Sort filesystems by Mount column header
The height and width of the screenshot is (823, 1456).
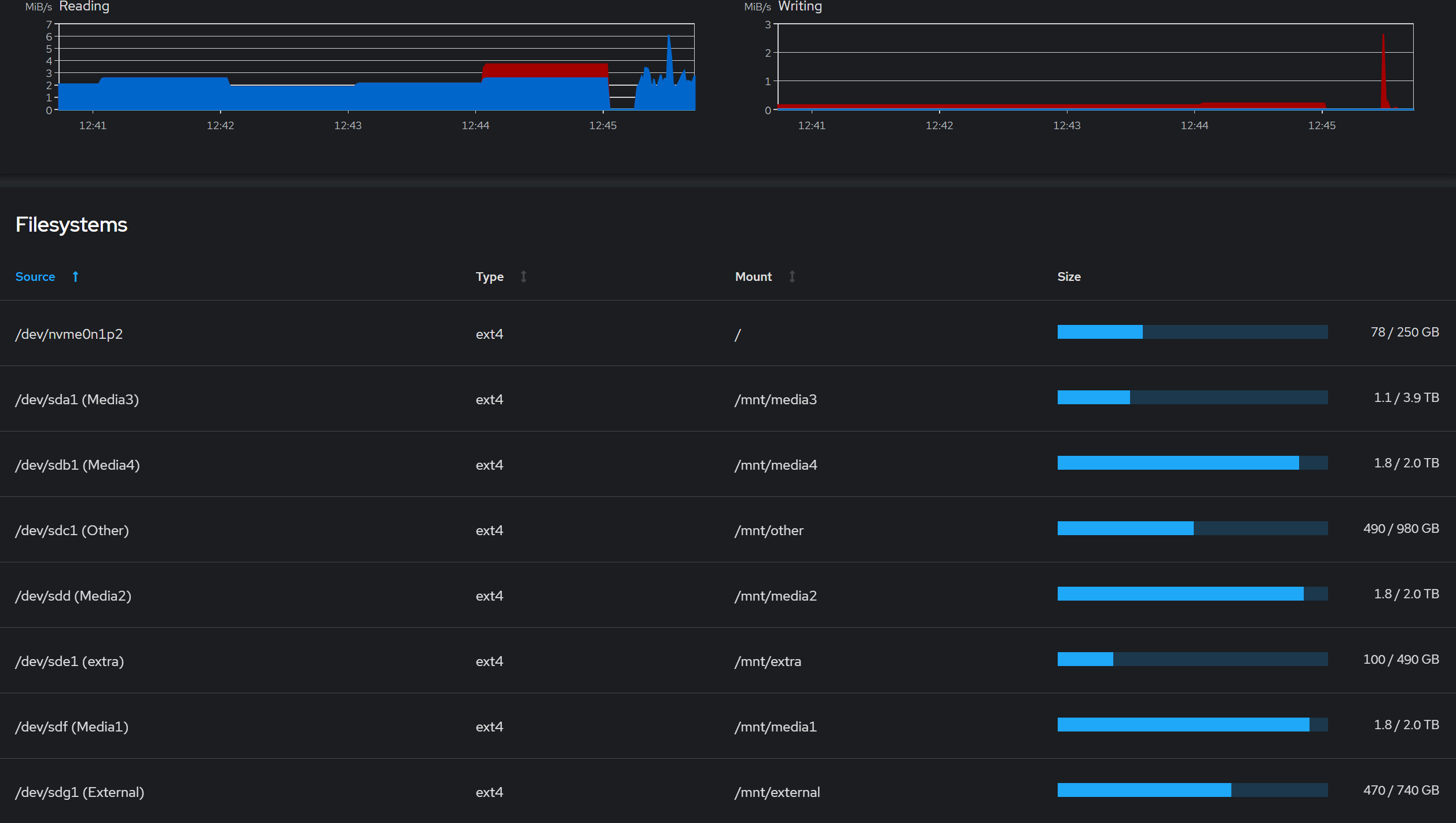click(x=753, y=277)
